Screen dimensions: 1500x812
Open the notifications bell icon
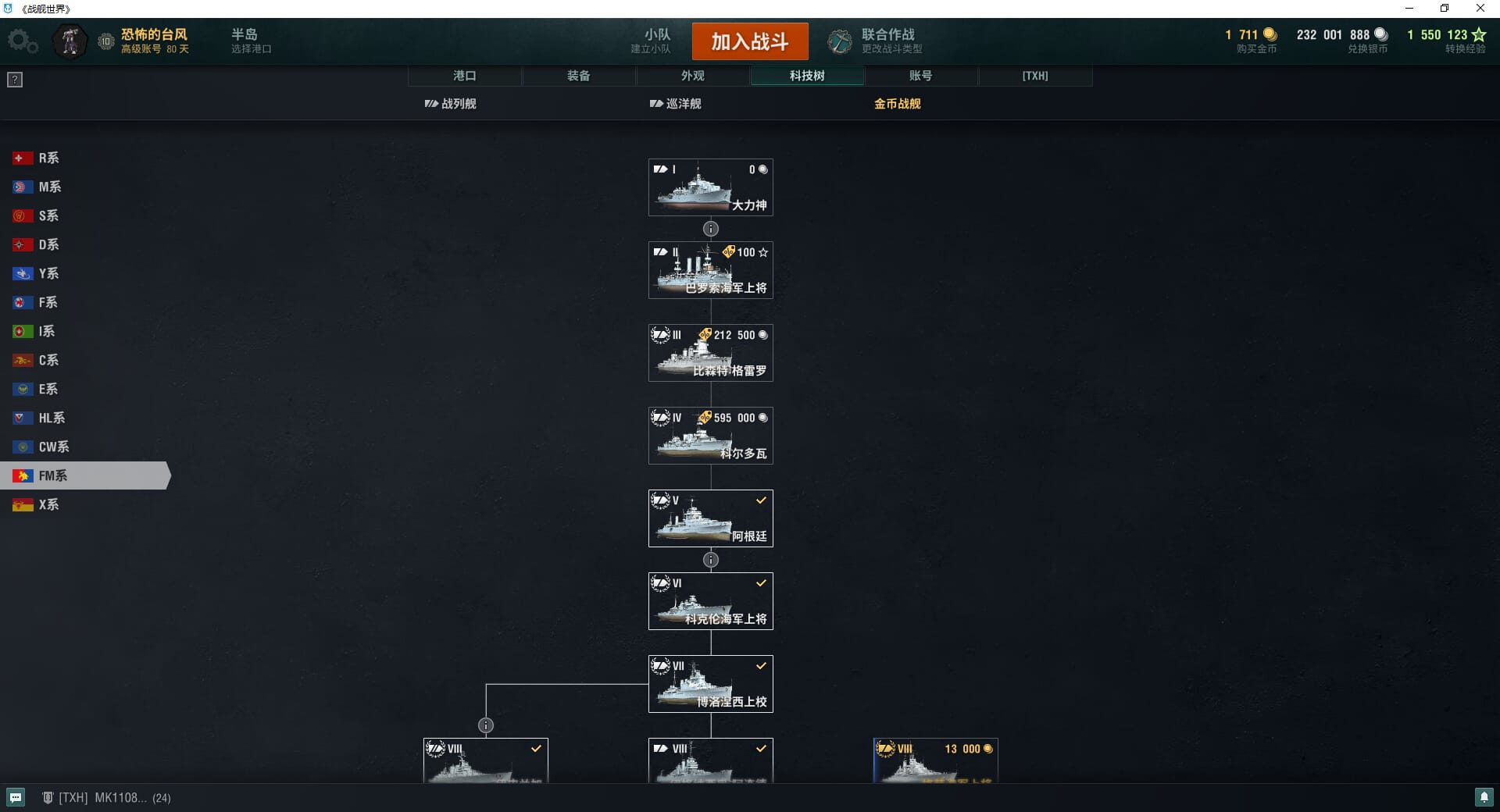coord(1484,797)
